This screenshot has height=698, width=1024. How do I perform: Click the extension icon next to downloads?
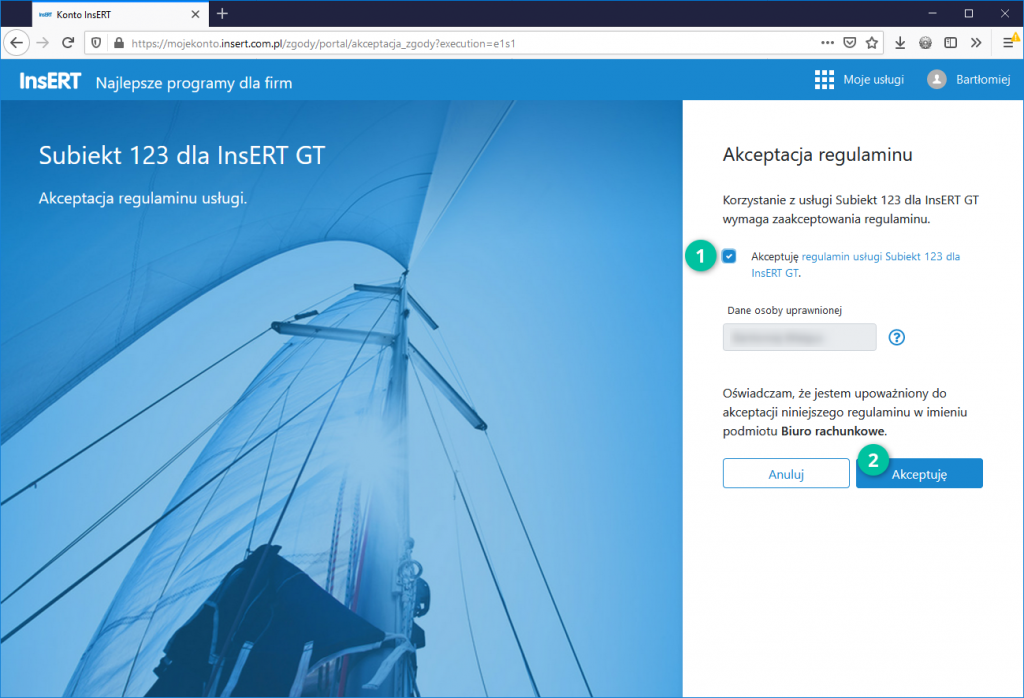click(925, 43)
